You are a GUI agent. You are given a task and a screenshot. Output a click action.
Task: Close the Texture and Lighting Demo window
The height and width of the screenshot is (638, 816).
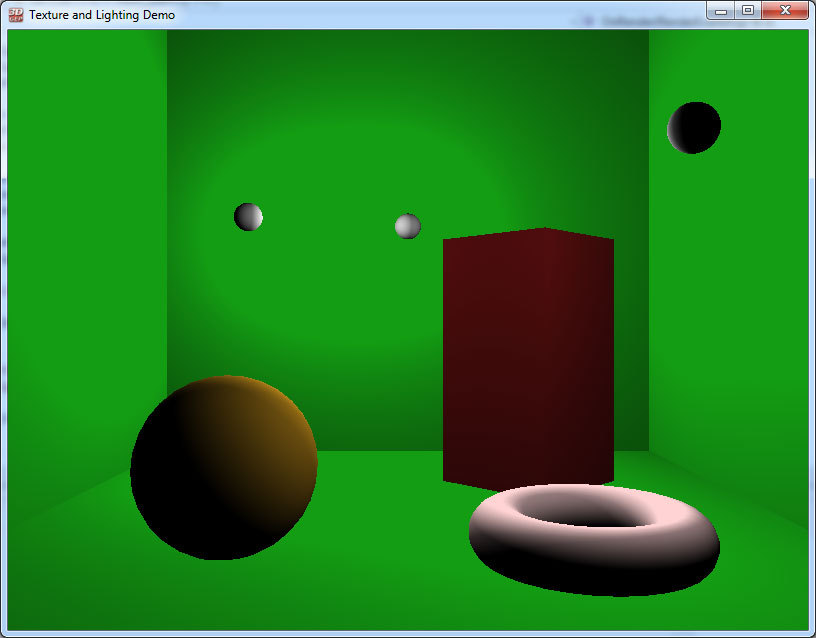click(785, 10)
